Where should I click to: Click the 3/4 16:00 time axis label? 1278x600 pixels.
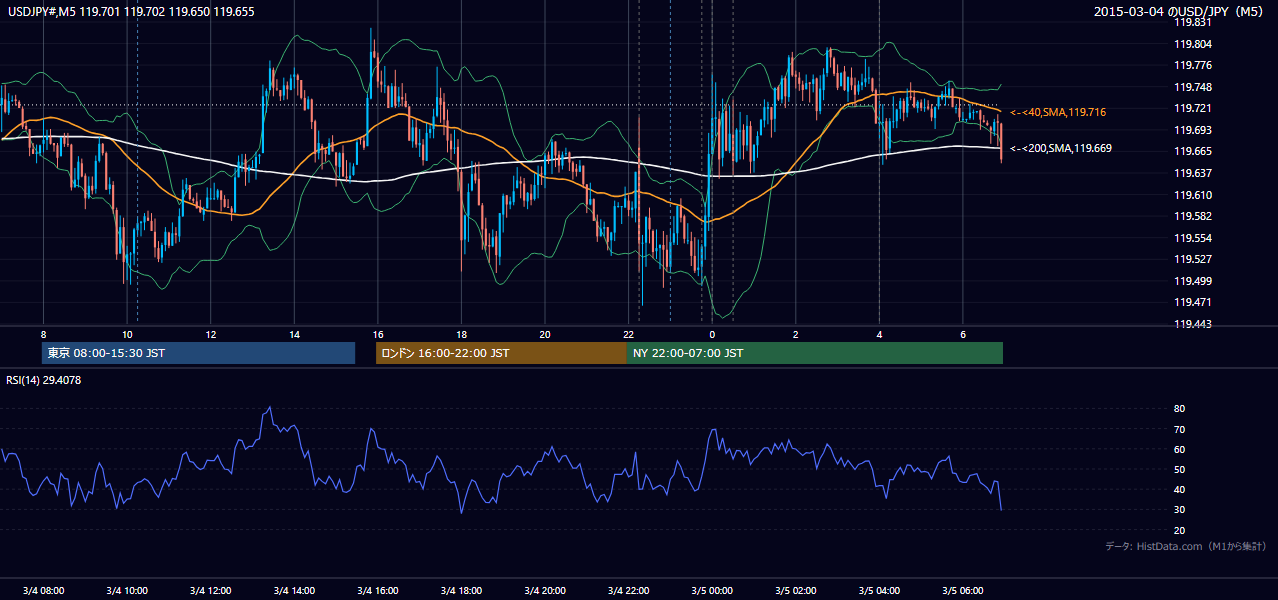[x=377, y=590]
